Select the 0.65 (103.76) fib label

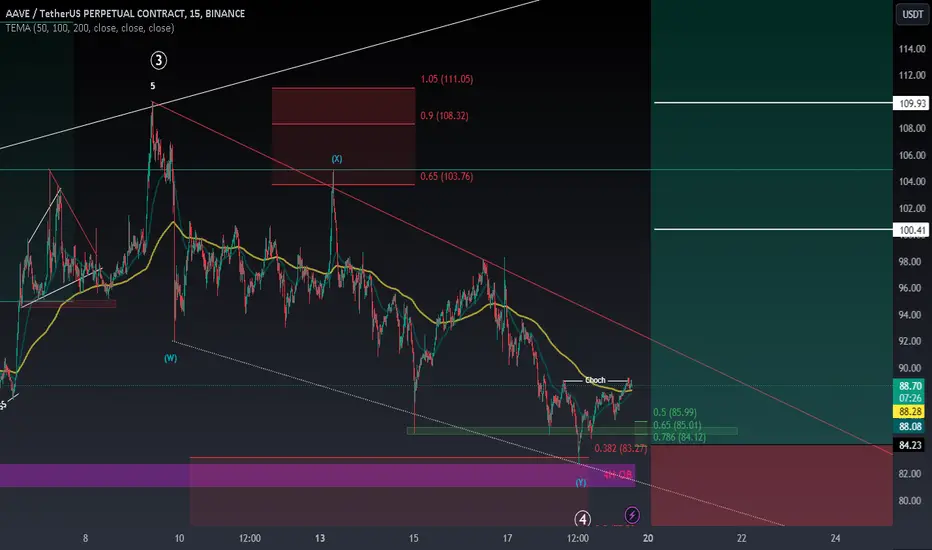pos(446,177)
